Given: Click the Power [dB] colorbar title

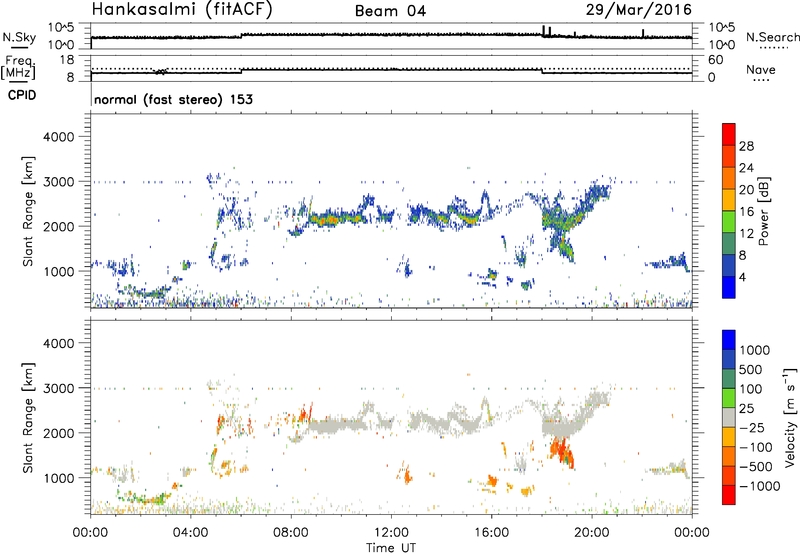Looking at the screenshot, I should 763,211.
